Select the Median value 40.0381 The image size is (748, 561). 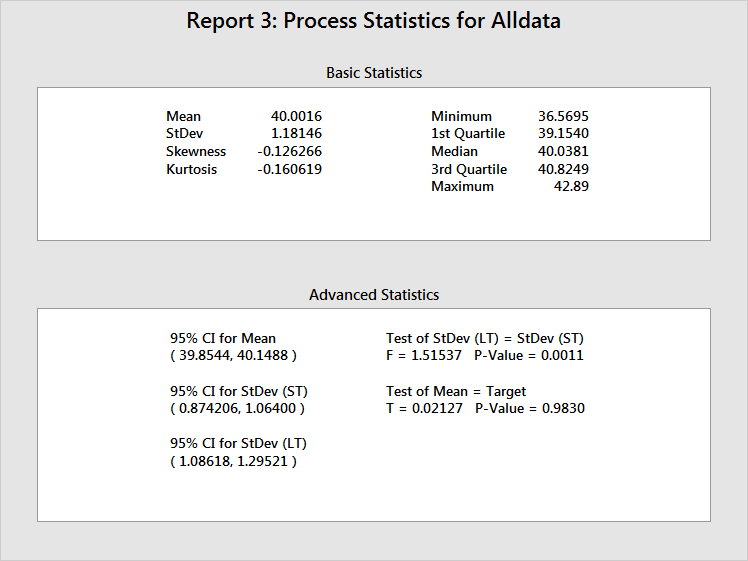click(563, 152)
